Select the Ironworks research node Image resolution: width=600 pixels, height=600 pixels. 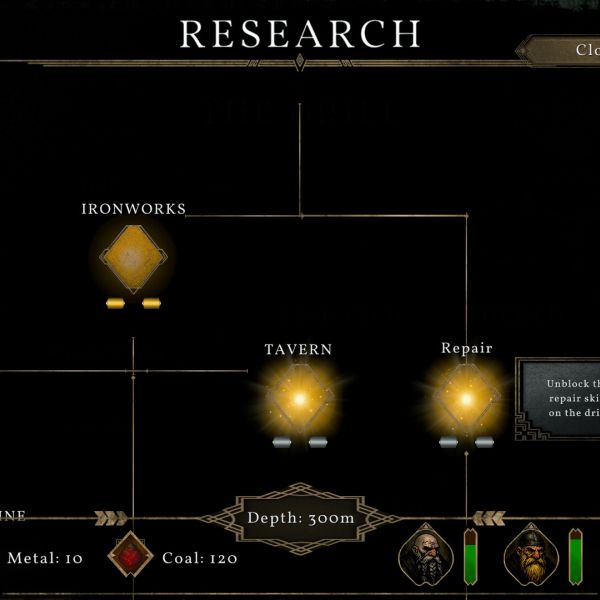pyautogui.click(x=133, y=259)
